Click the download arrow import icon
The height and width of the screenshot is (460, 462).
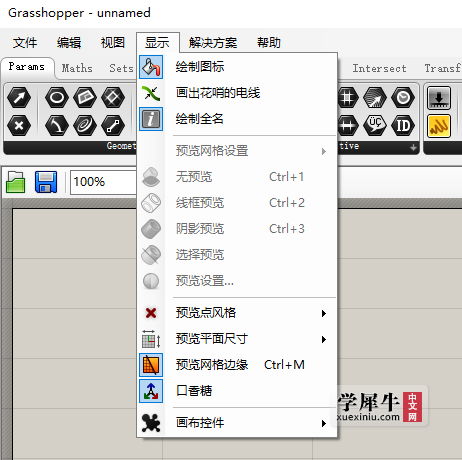point(439,98)
